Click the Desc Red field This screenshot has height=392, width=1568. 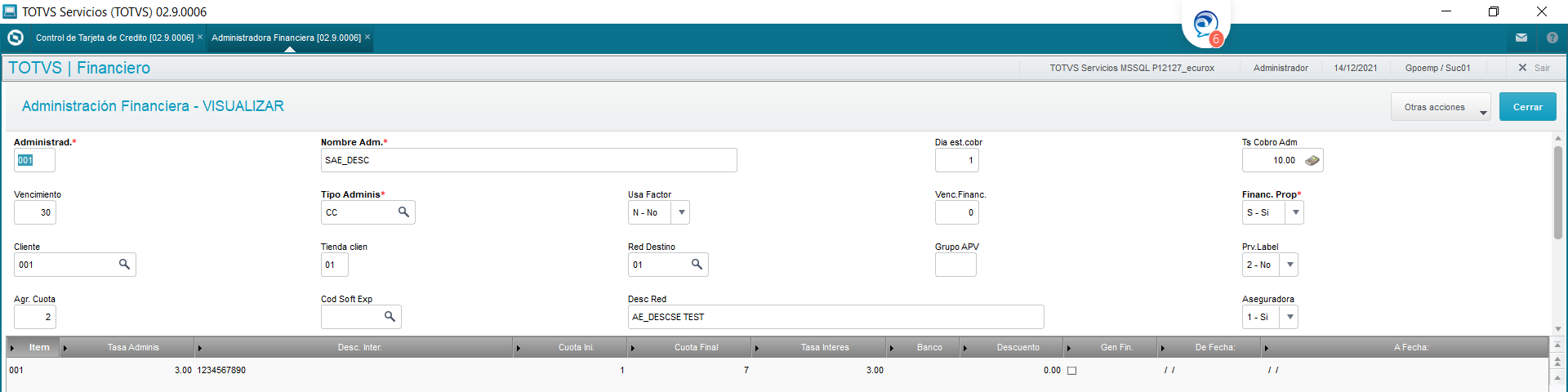835,317
